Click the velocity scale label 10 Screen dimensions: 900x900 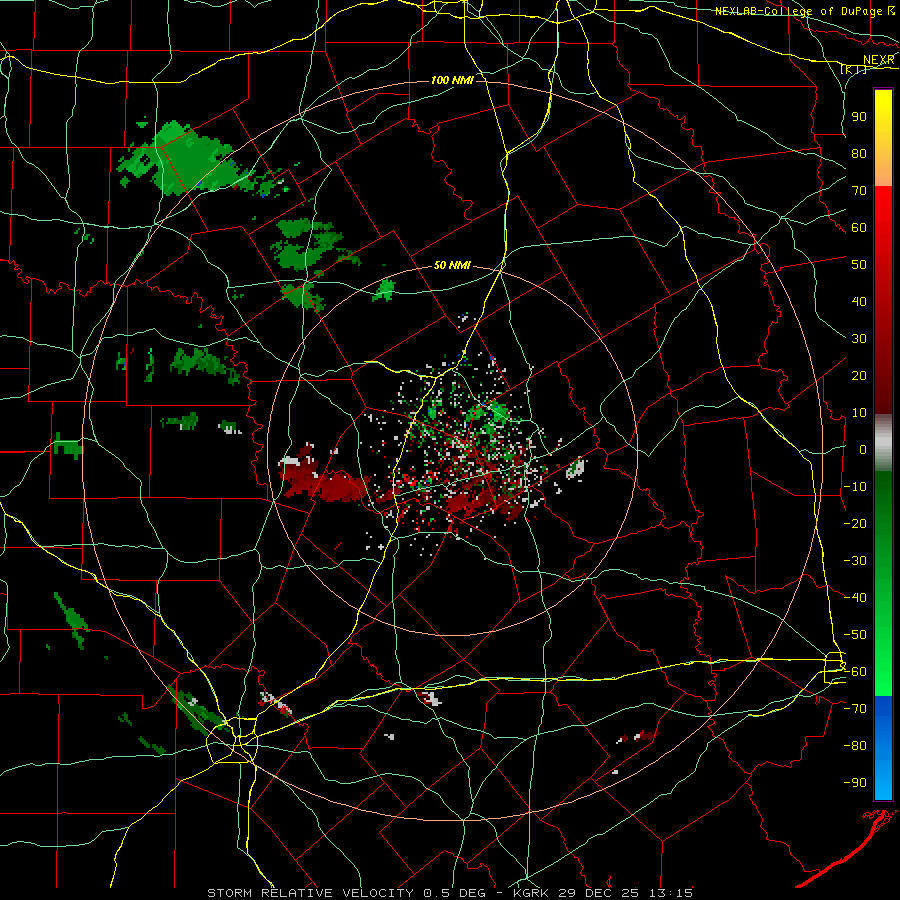[x=859, y=413]
